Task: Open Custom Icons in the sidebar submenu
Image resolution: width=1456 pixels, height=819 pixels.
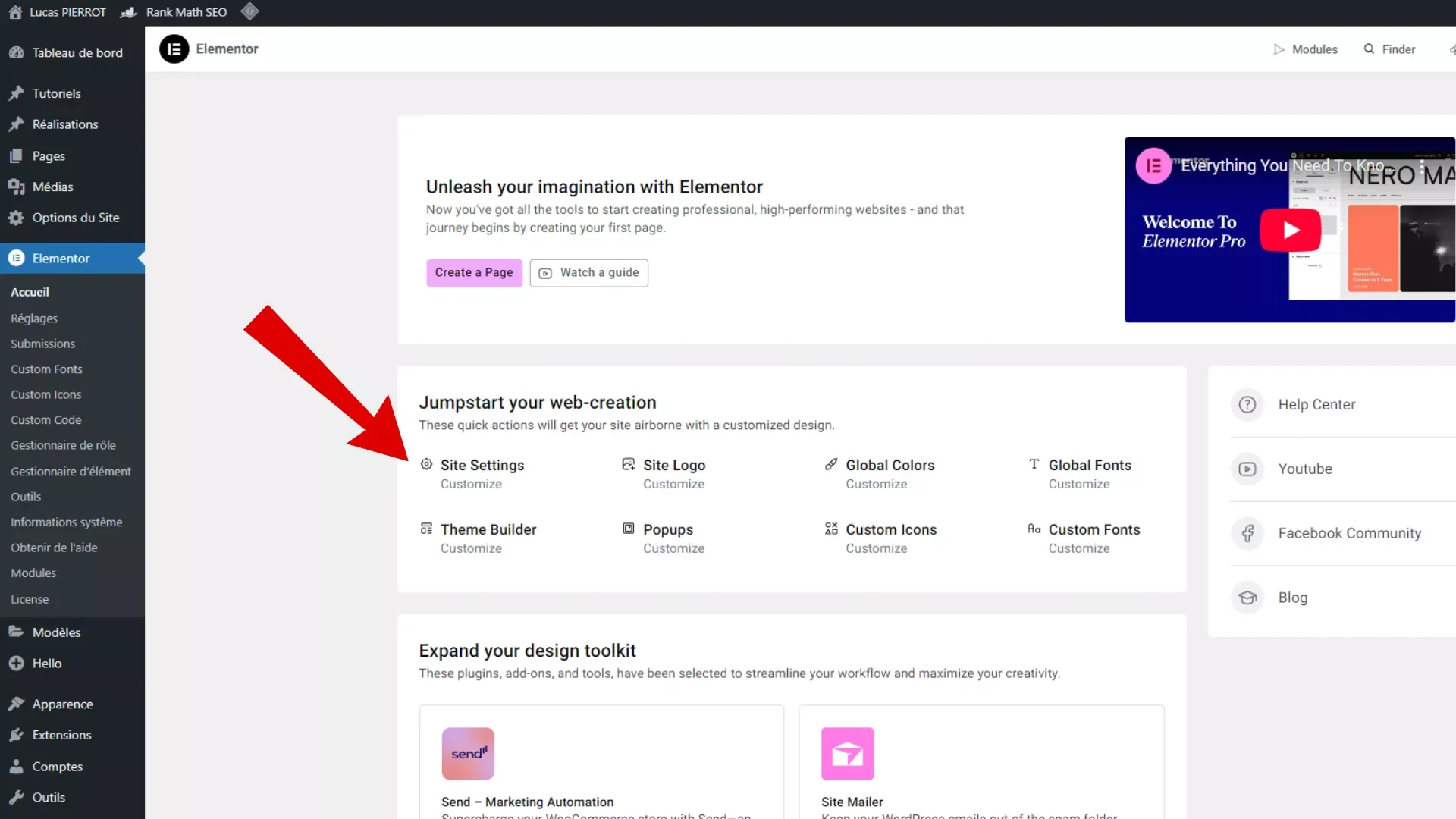Action: (45, 394)
